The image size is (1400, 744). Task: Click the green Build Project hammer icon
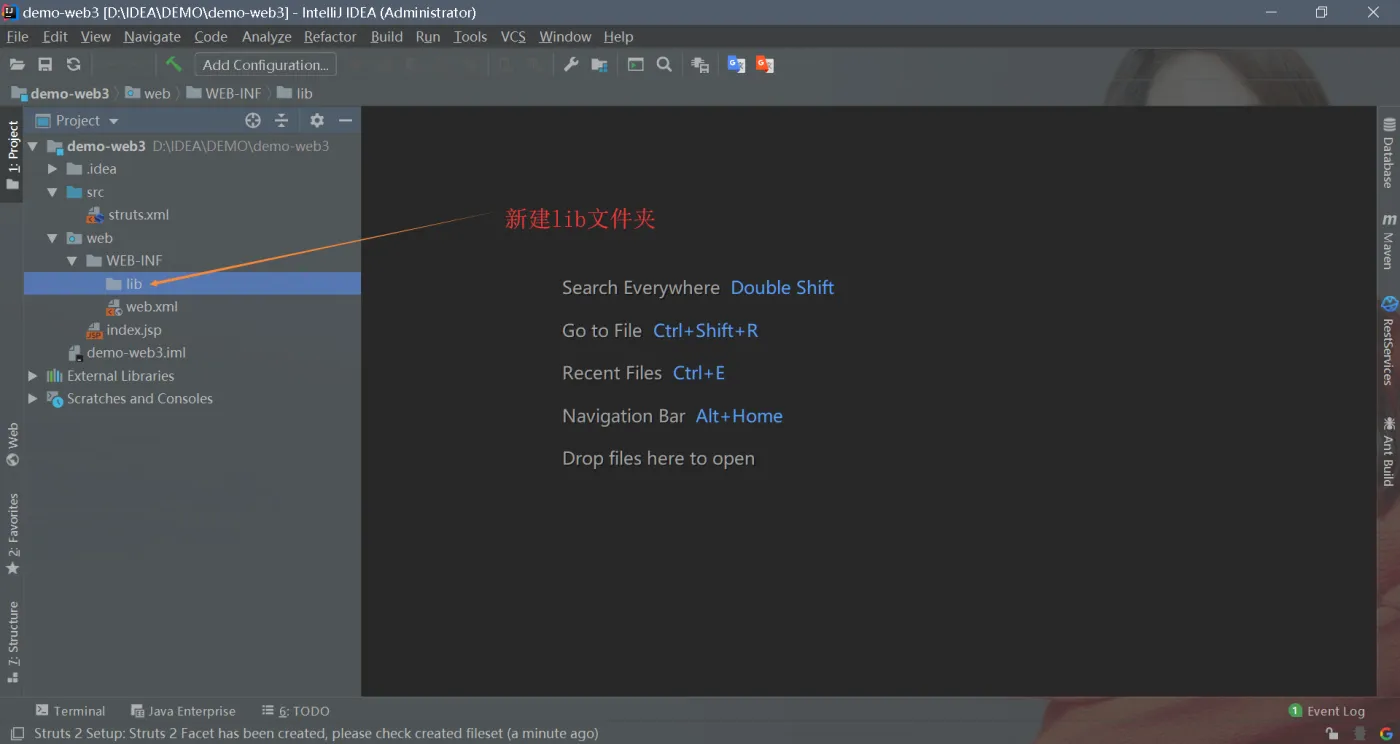[174, 64]
